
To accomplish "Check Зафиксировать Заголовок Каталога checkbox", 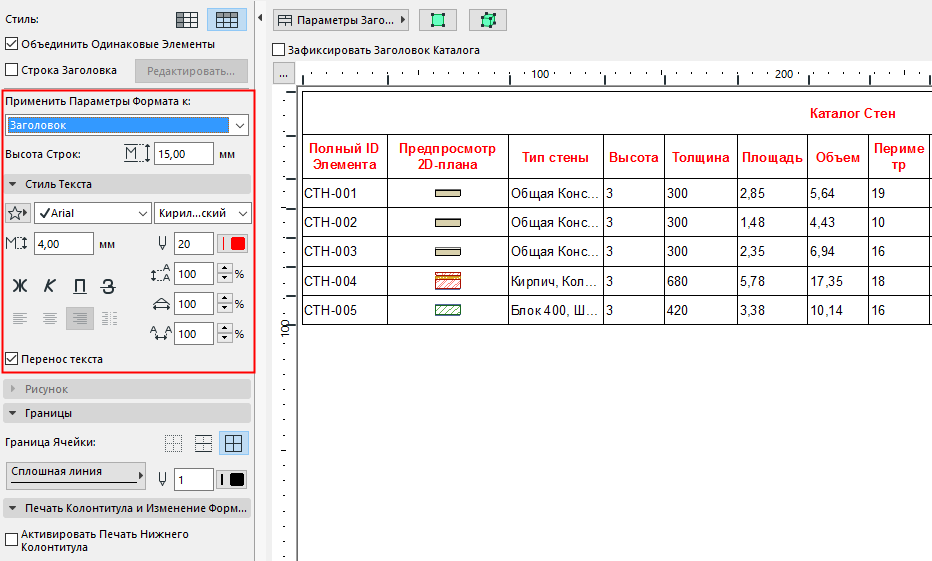I will pos(278,50).
